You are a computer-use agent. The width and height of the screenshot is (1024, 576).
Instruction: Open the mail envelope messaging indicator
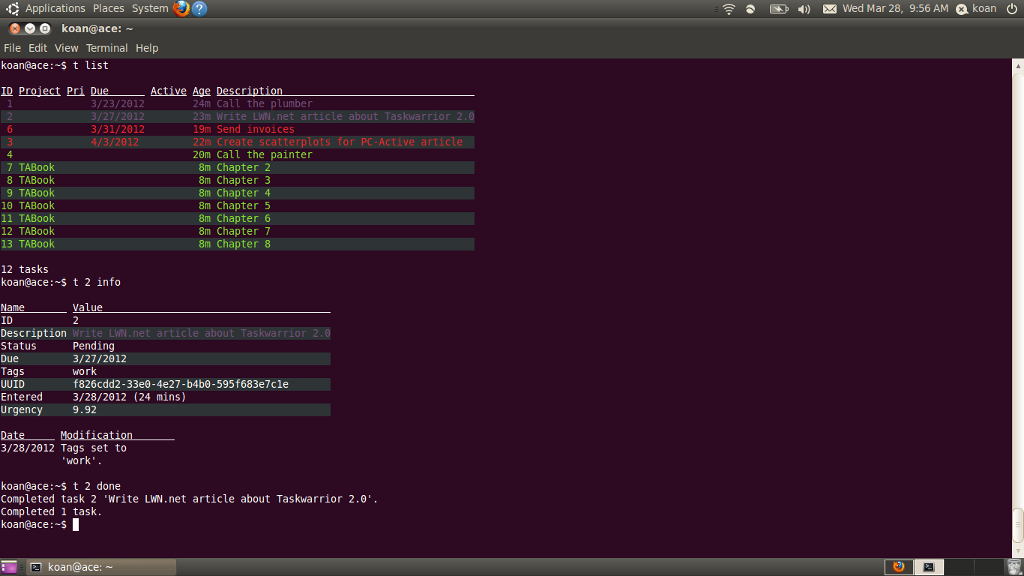click(829, 9)
